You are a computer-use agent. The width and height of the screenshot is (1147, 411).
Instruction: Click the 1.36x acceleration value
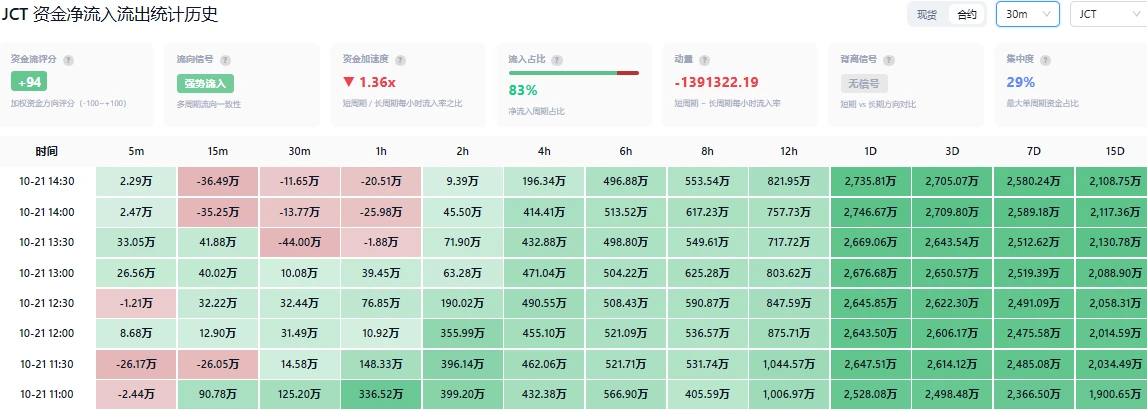click(x=369, y=82)
